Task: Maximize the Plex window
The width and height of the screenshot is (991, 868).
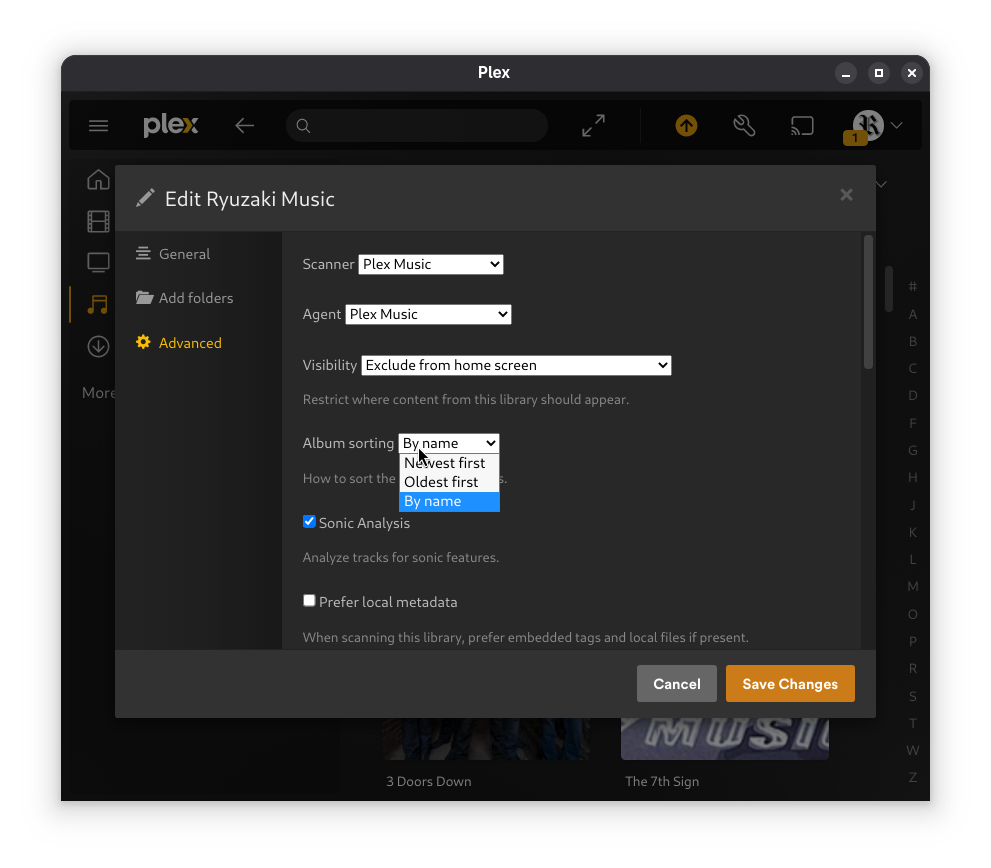Action: (879, 73)
